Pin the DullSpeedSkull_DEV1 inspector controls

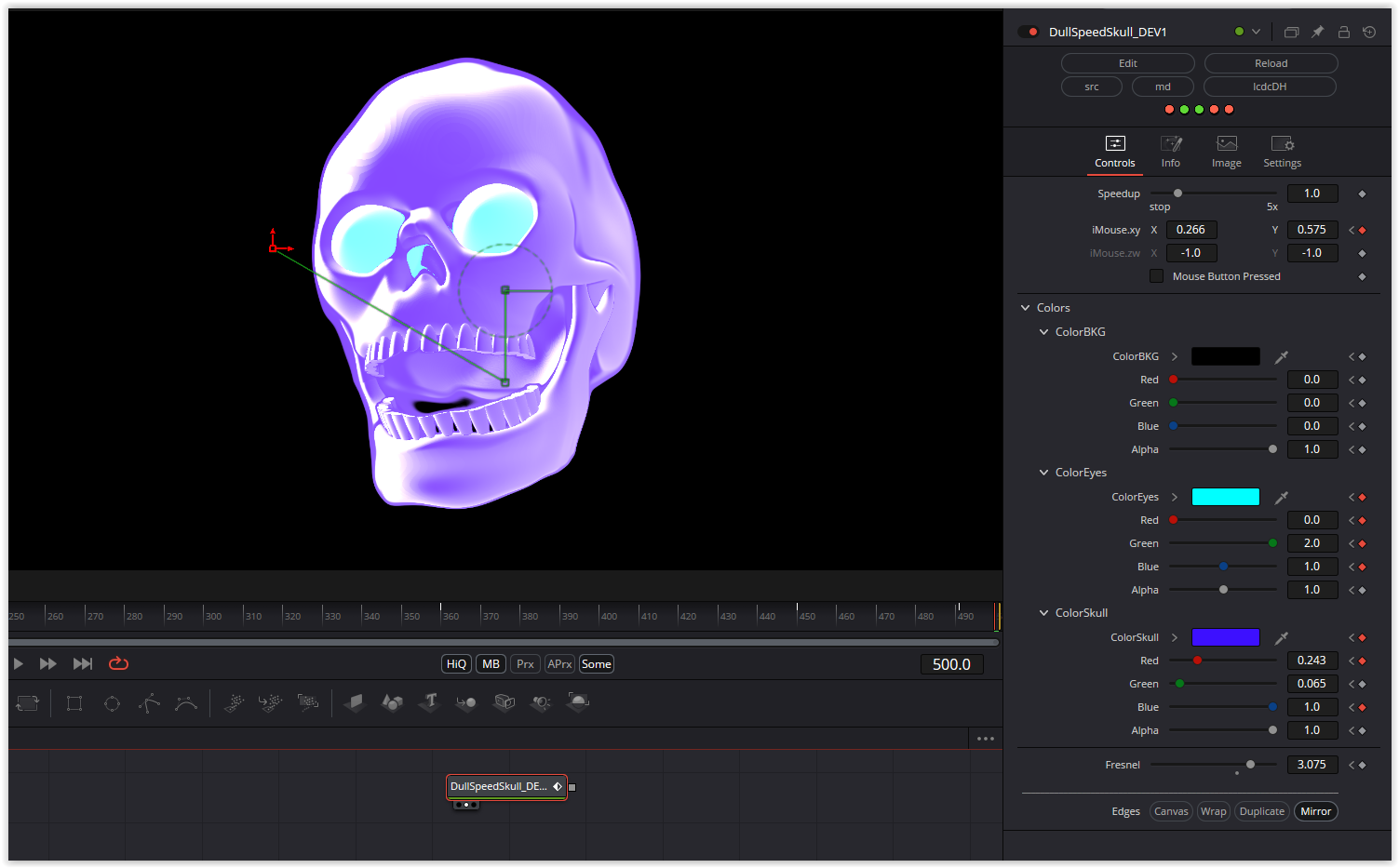point(1317,32)
